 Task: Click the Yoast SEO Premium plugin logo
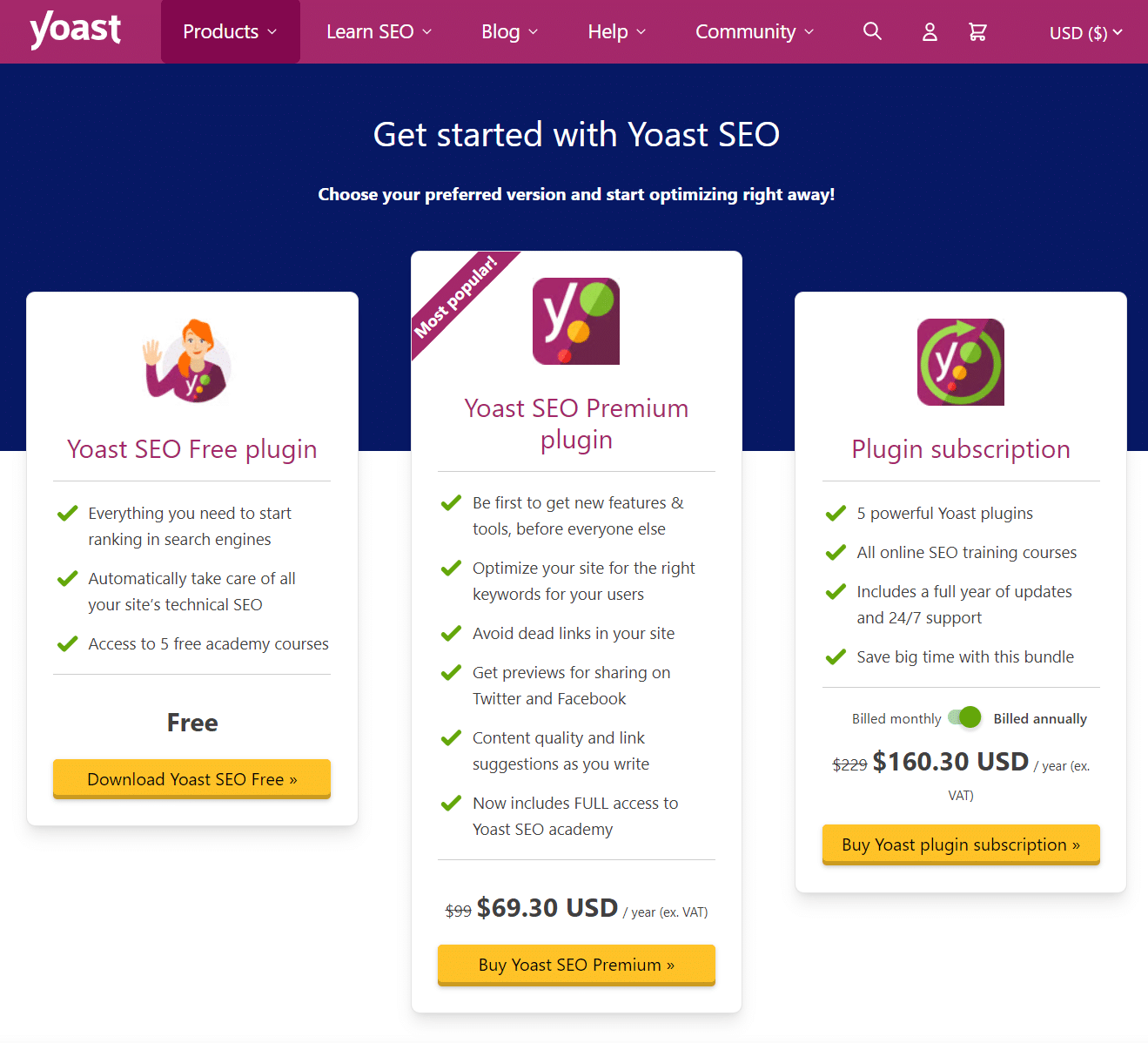tap(575, 320)
